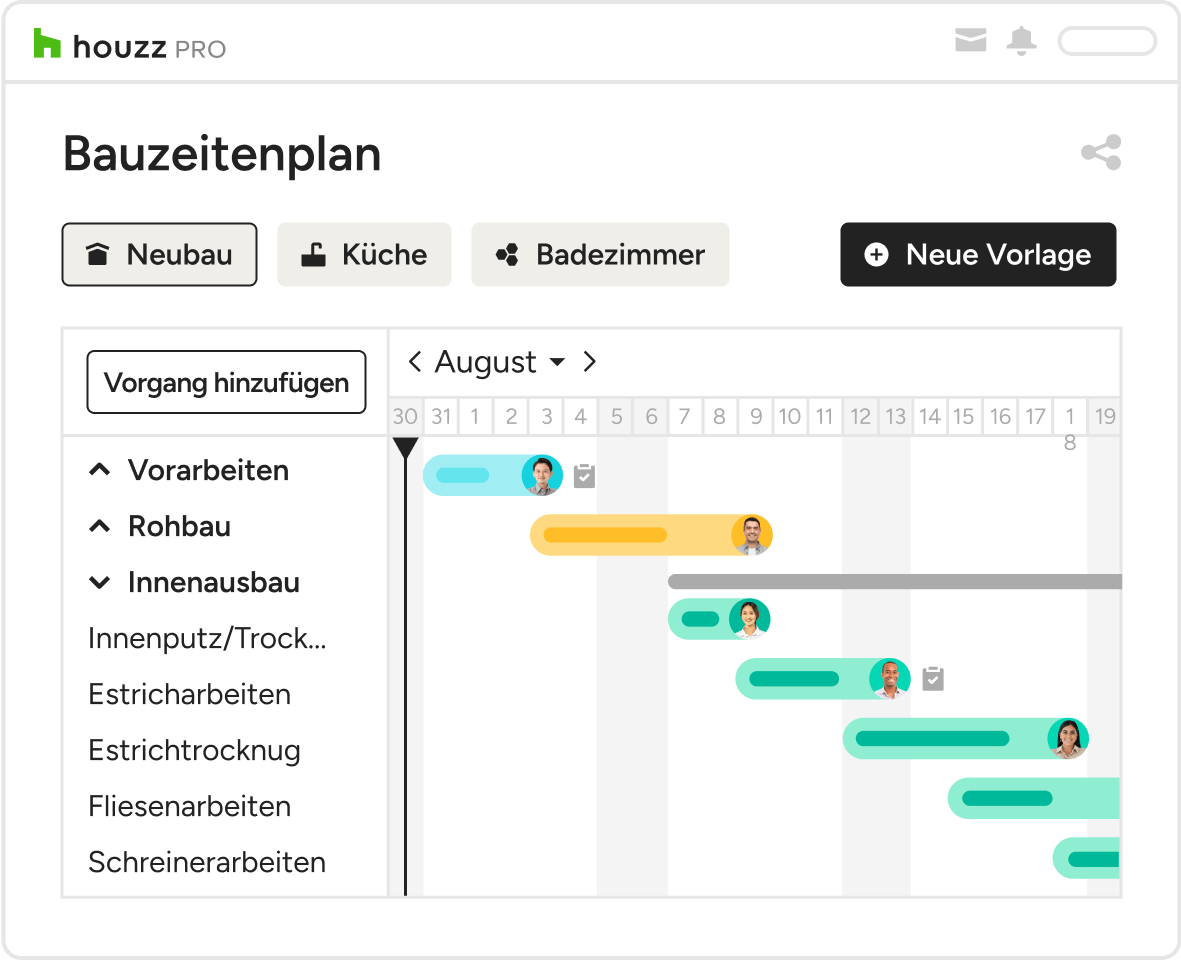Open the checklist icon next to Vorarbeiten bar
Image resolution: width=1181 pixels, height=960 pixels.
584,476
